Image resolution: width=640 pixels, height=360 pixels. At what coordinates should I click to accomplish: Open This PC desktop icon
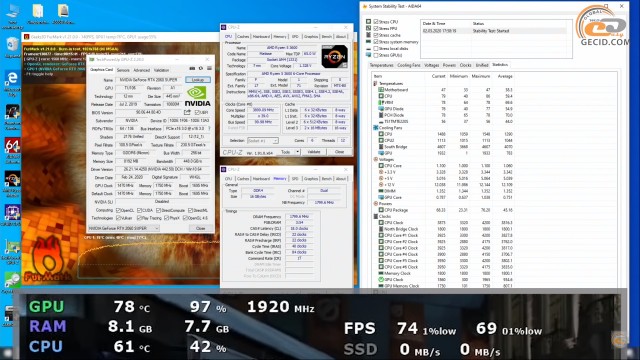tap(12, 12)
